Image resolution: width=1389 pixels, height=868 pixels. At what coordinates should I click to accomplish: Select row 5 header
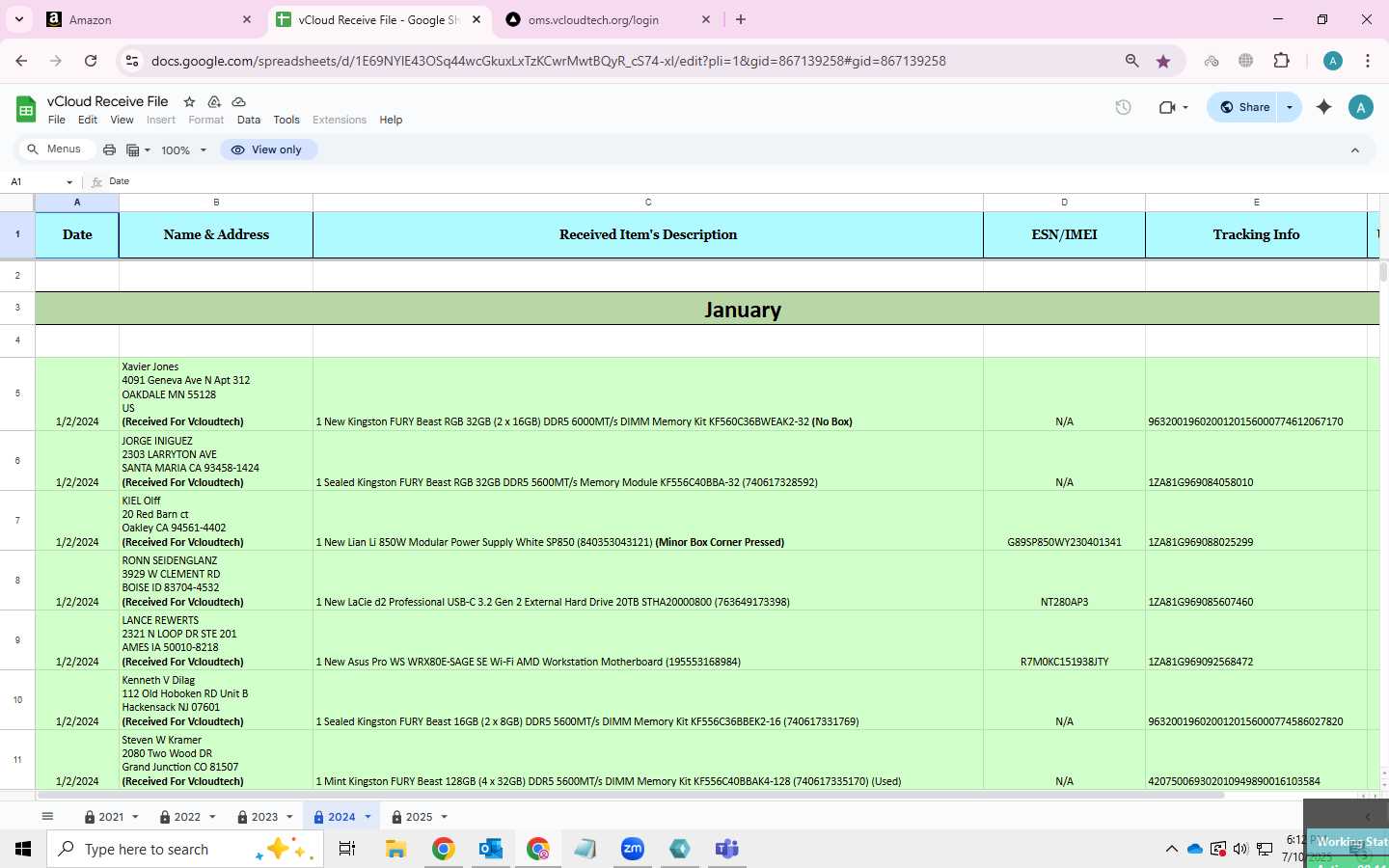click(x=17, y=393)
